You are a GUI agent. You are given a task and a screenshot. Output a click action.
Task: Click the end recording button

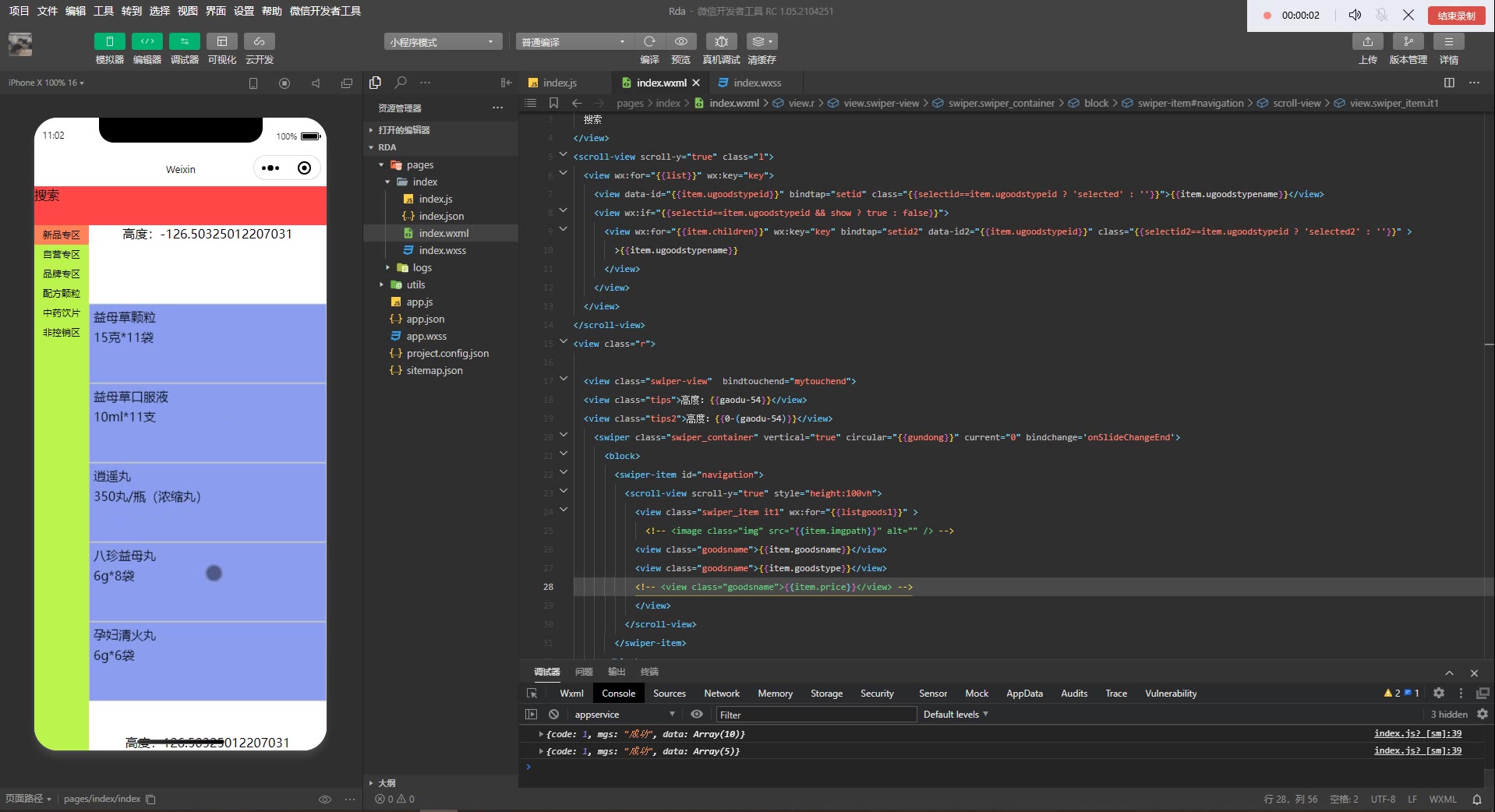pyautogui.click(x=1456, y=16)
